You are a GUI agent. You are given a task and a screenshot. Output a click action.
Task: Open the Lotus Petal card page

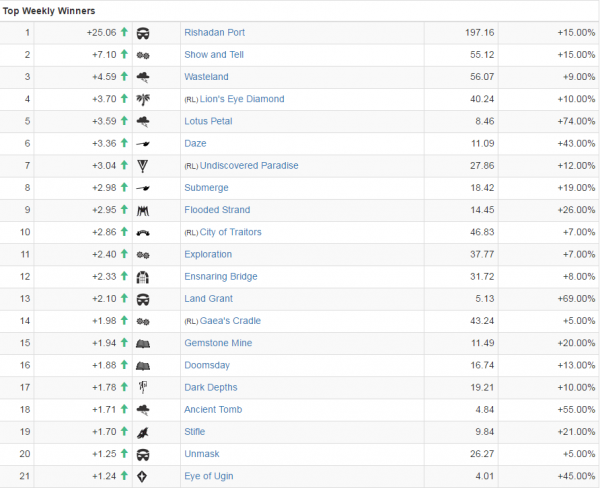[x=210, y=121]
